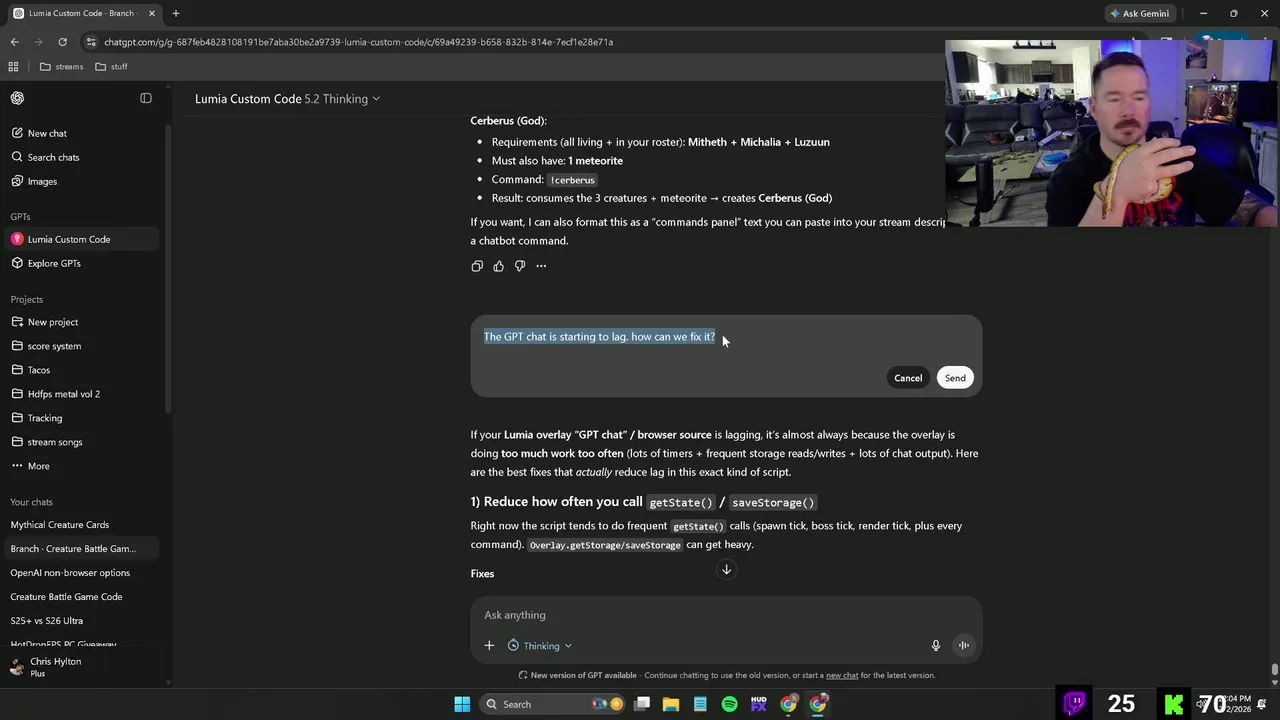Click the Your chats section heading
This screenshot has height=720, width=1280.
[x=32, y=502]
